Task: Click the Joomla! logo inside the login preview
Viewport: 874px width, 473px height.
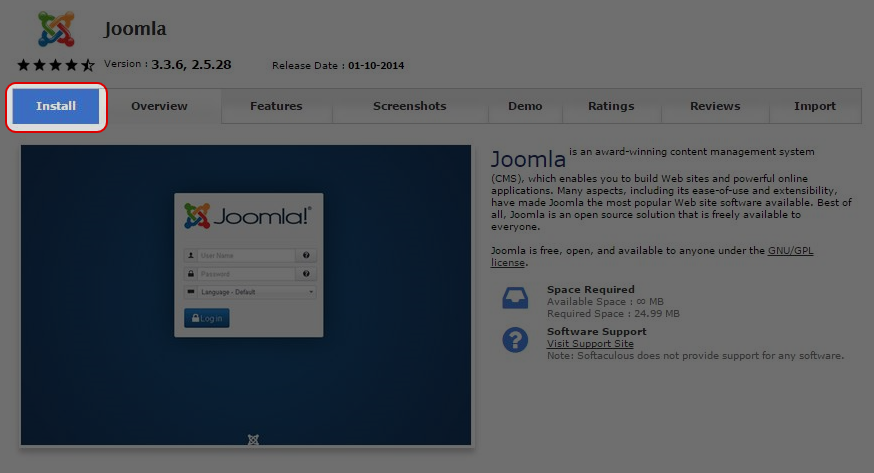Action: click(248, 216)
